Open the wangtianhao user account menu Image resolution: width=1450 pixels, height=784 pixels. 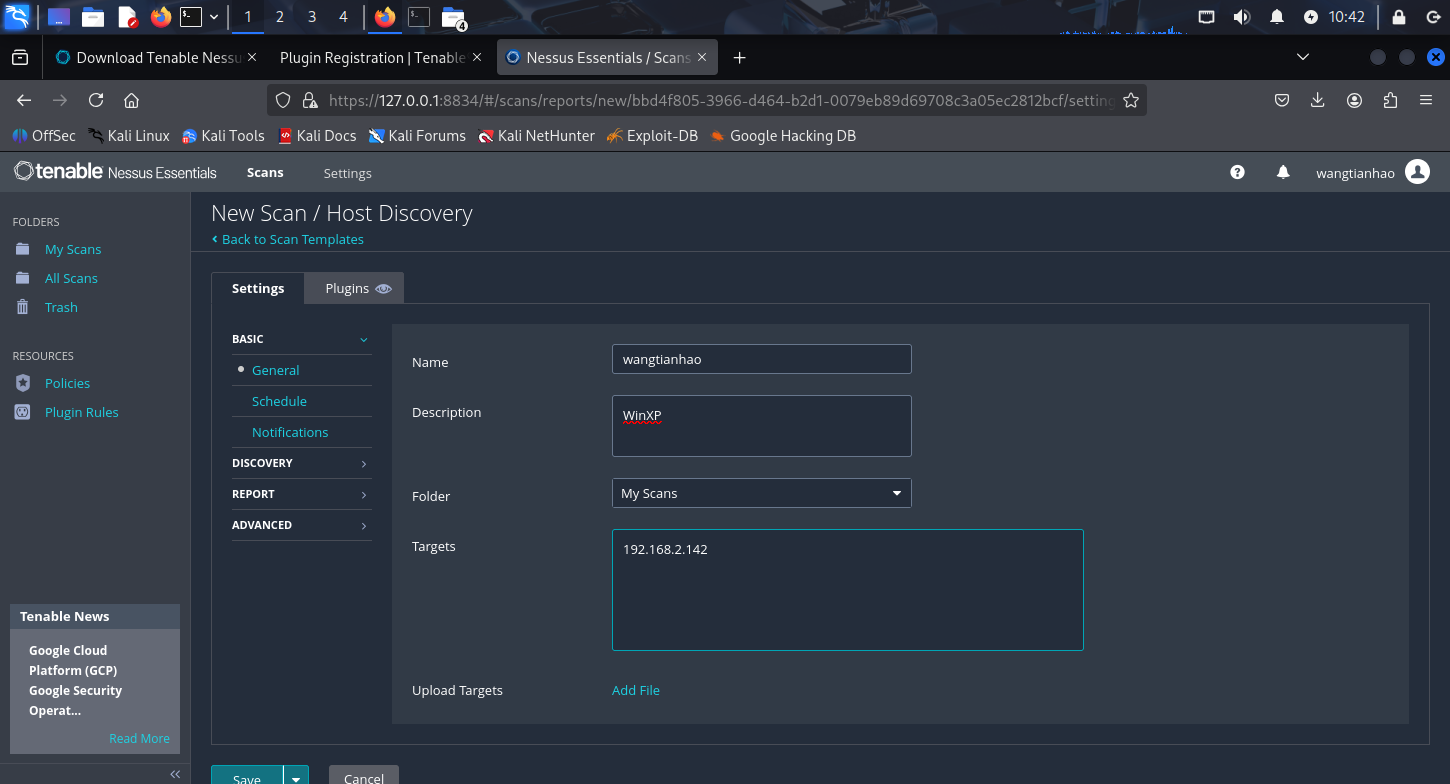(1373, 172)
